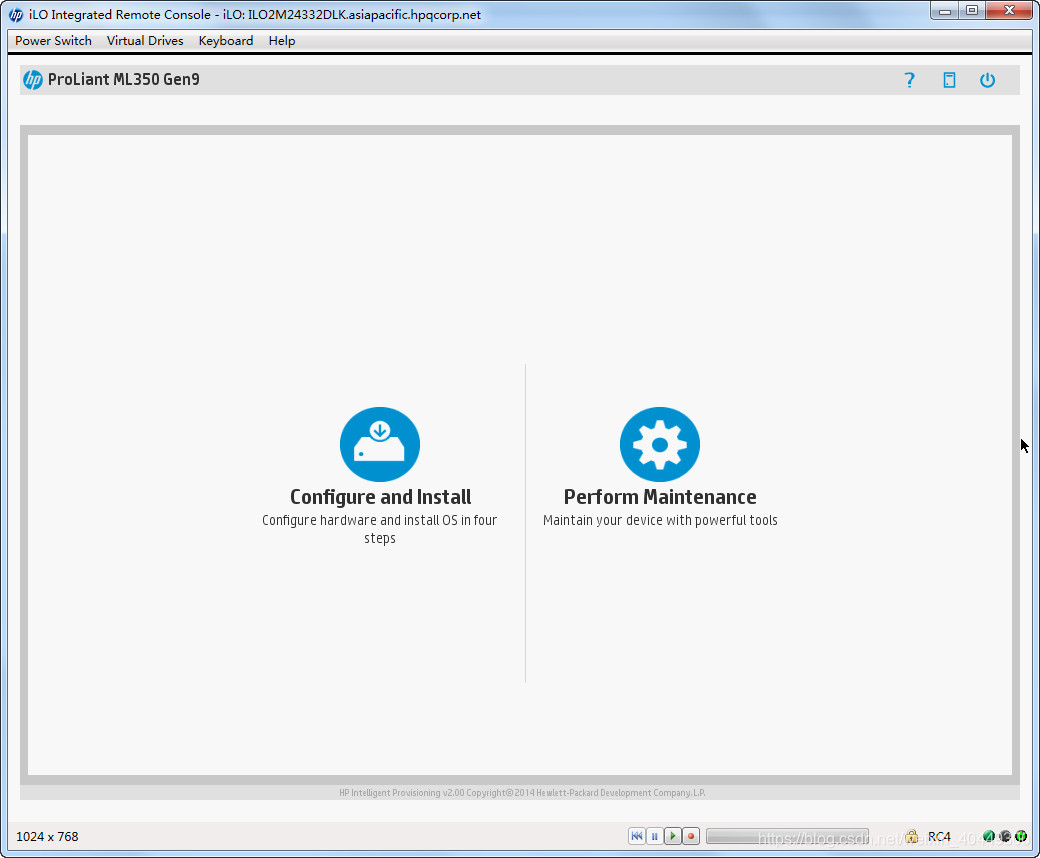Open the Help menu

(x=282, y=40)
